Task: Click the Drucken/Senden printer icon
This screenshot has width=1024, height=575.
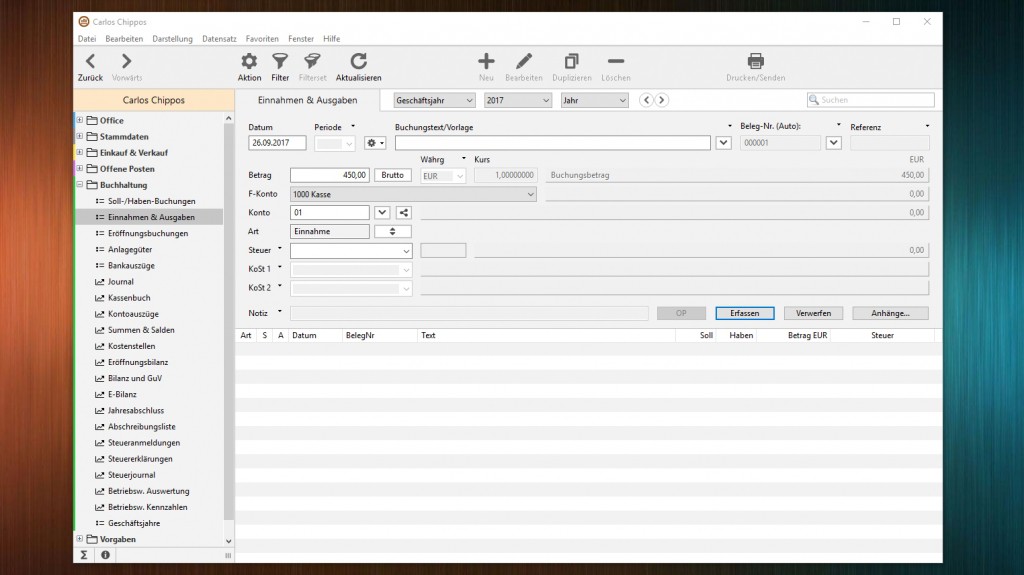Action: (755, 62)
